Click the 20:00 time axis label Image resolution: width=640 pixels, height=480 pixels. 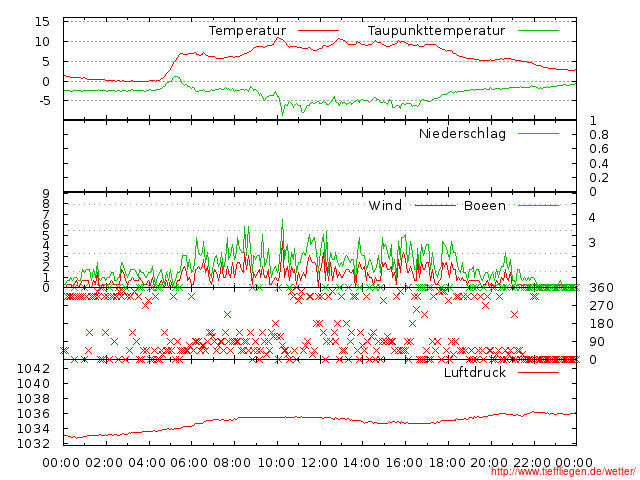coord(489,463)
